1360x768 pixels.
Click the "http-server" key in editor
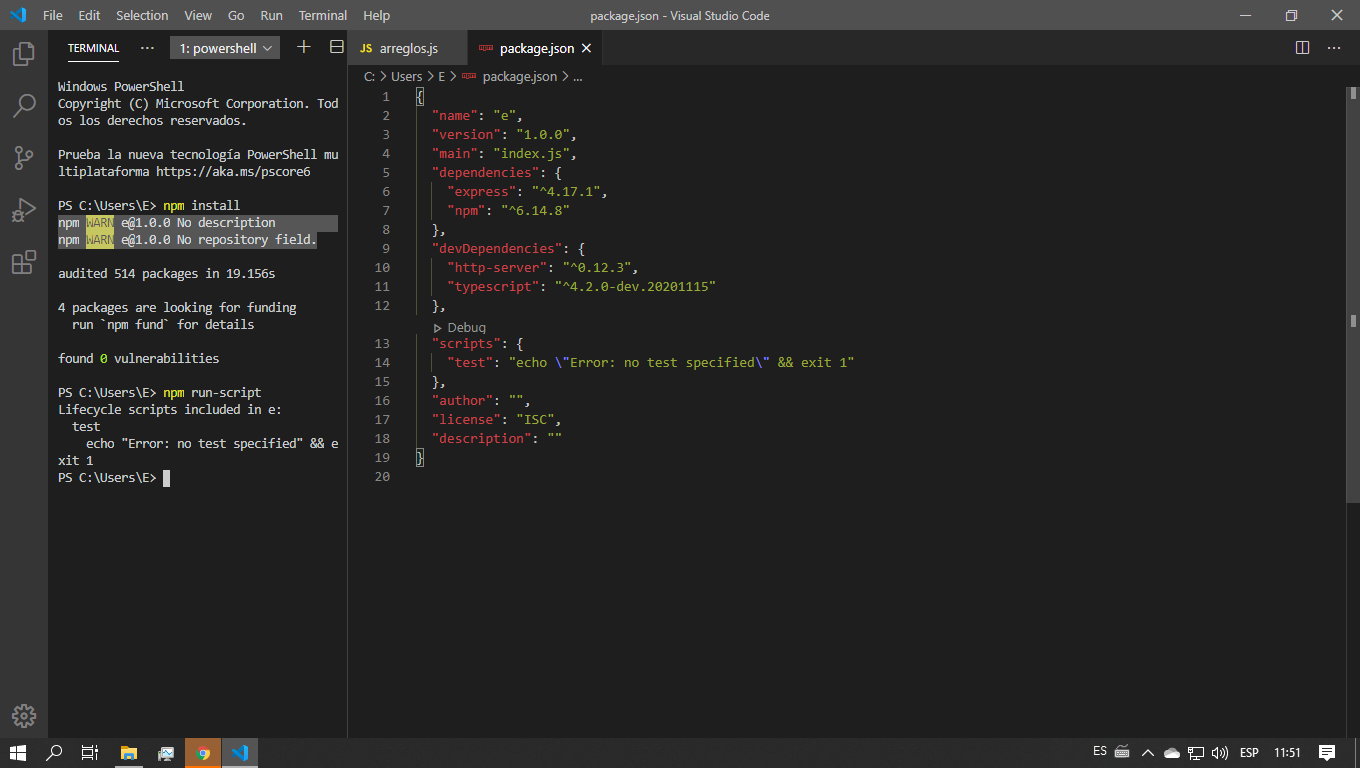click(x=497, y=267)
